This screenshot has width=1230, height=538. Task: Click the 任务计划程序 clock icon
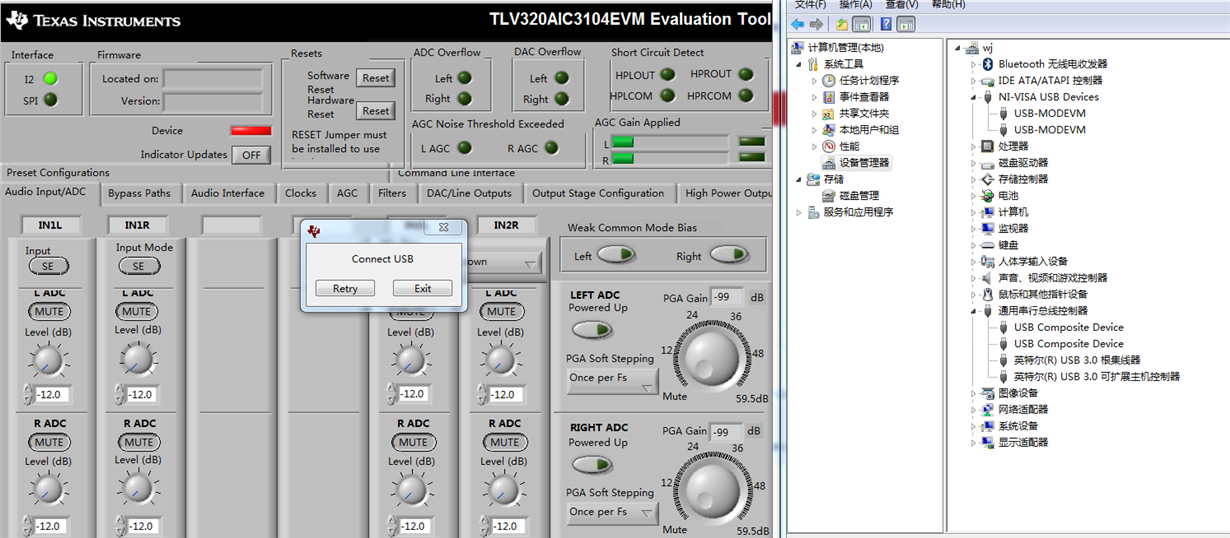pos(829,80)
